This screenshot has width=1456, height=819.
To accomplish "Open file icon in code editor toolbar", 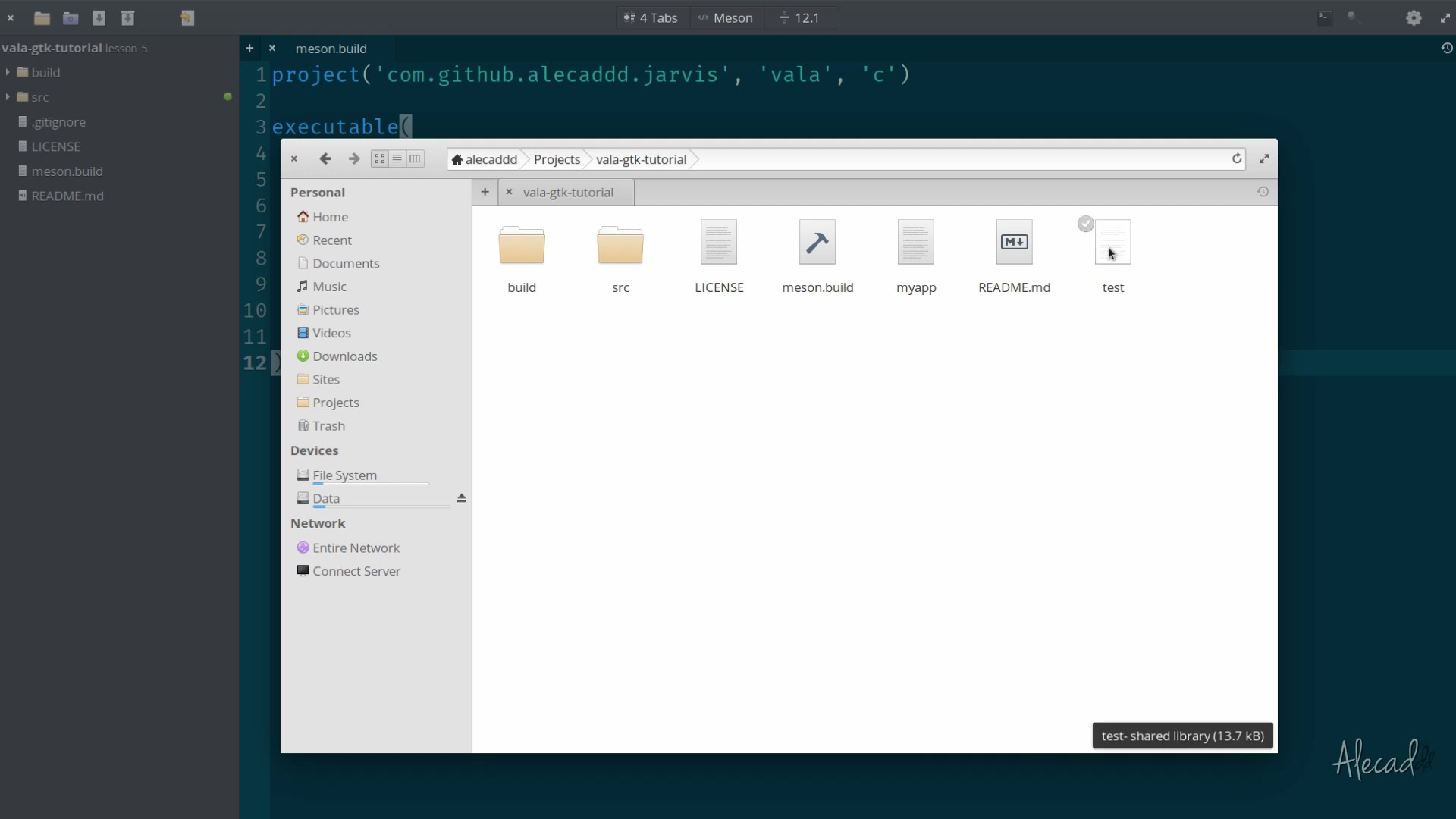I will [42, 17].
